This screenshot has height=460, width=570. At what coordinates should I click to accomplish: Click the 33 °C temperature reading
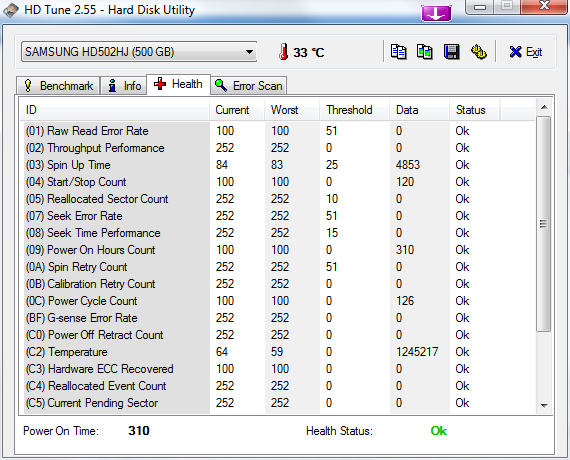coord(308,53)
